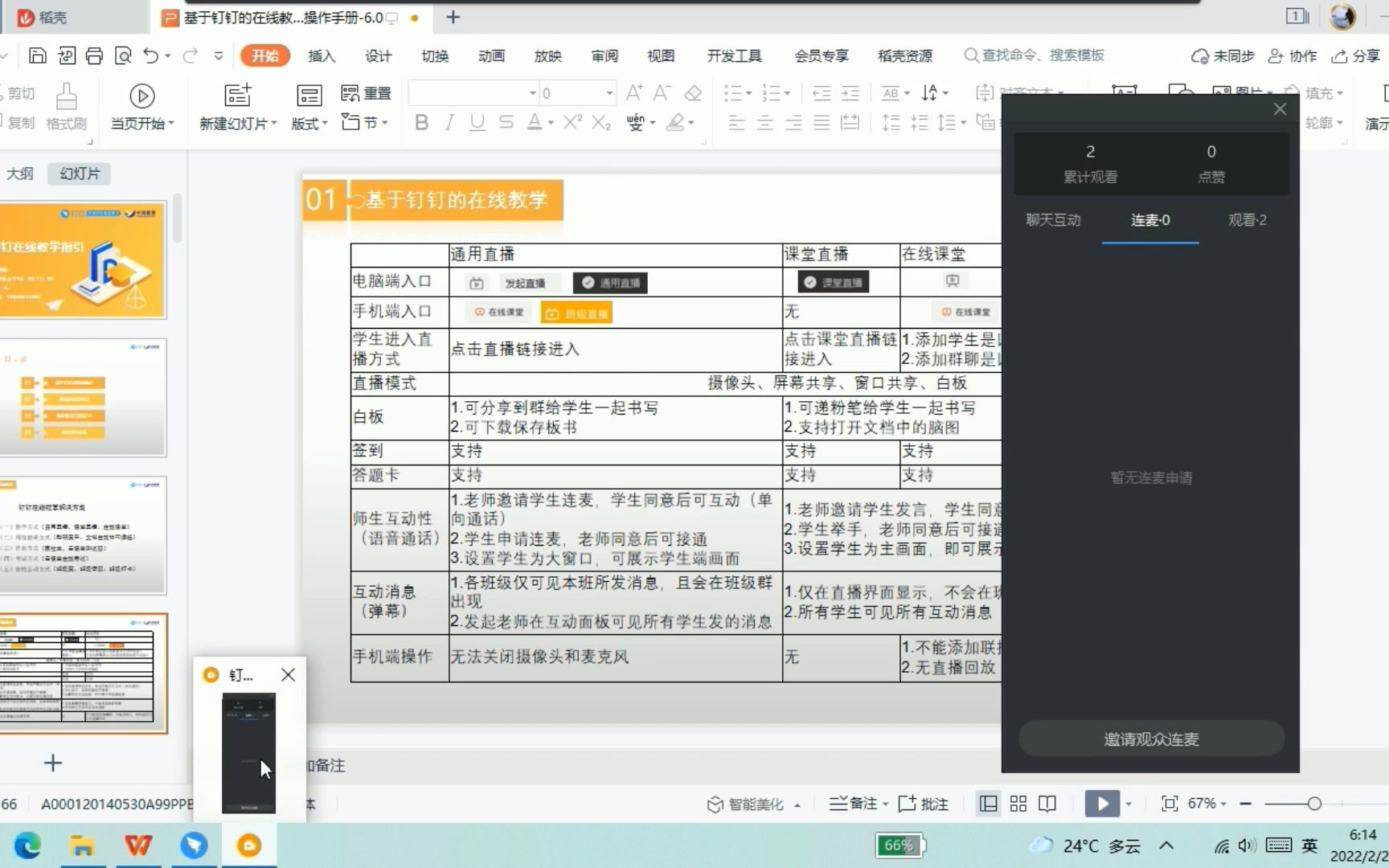Screen dimensions: 1389x868
Task: Switch to slide sorter view
Action: [1018, 804]
